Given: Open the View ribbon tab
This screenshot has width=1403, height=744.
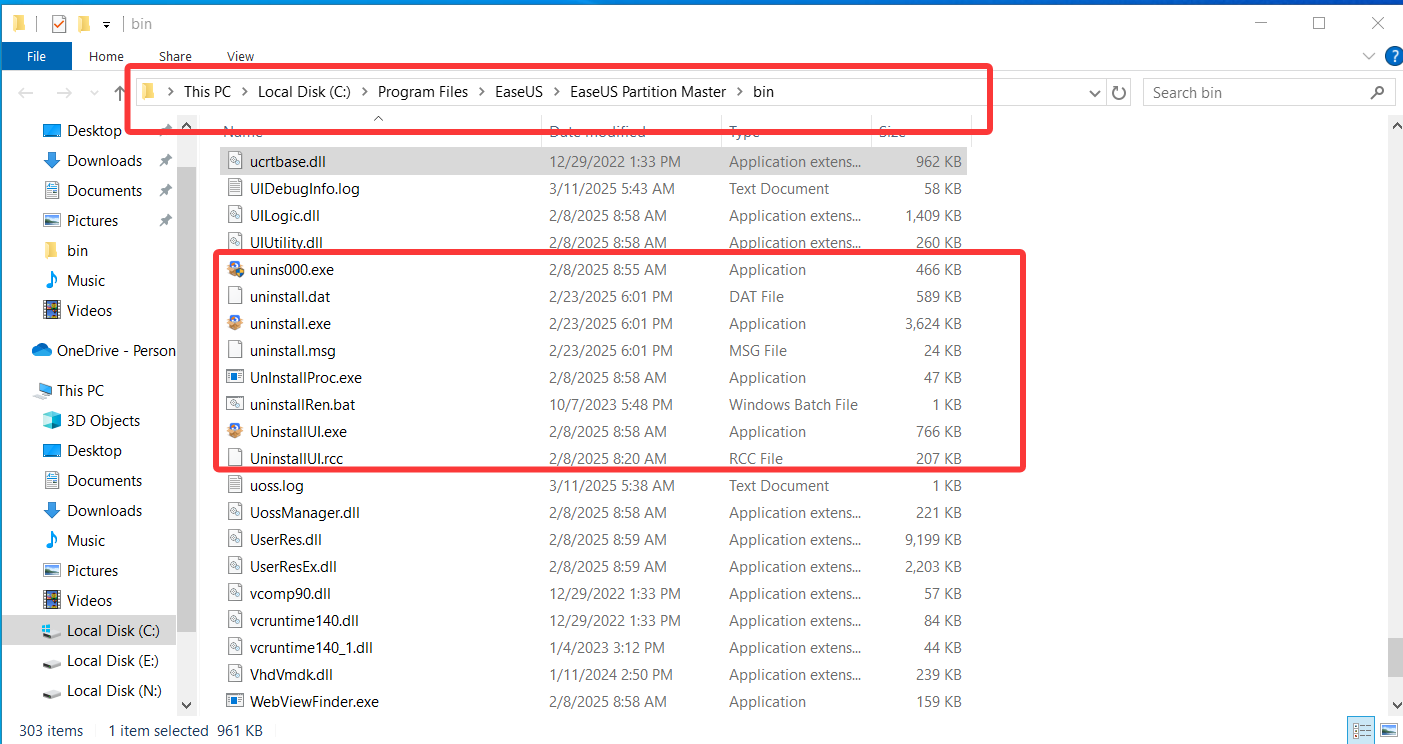Looking at the screenshot, I should pyautogui.click(x=240, y=56).
